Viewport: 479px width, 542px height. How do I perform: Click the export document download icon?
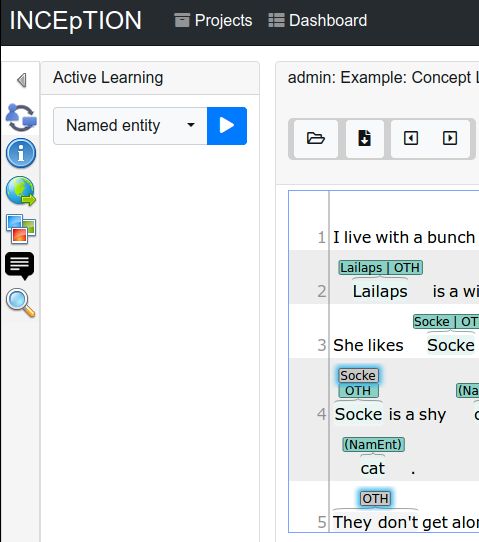(x=365, y=139)
